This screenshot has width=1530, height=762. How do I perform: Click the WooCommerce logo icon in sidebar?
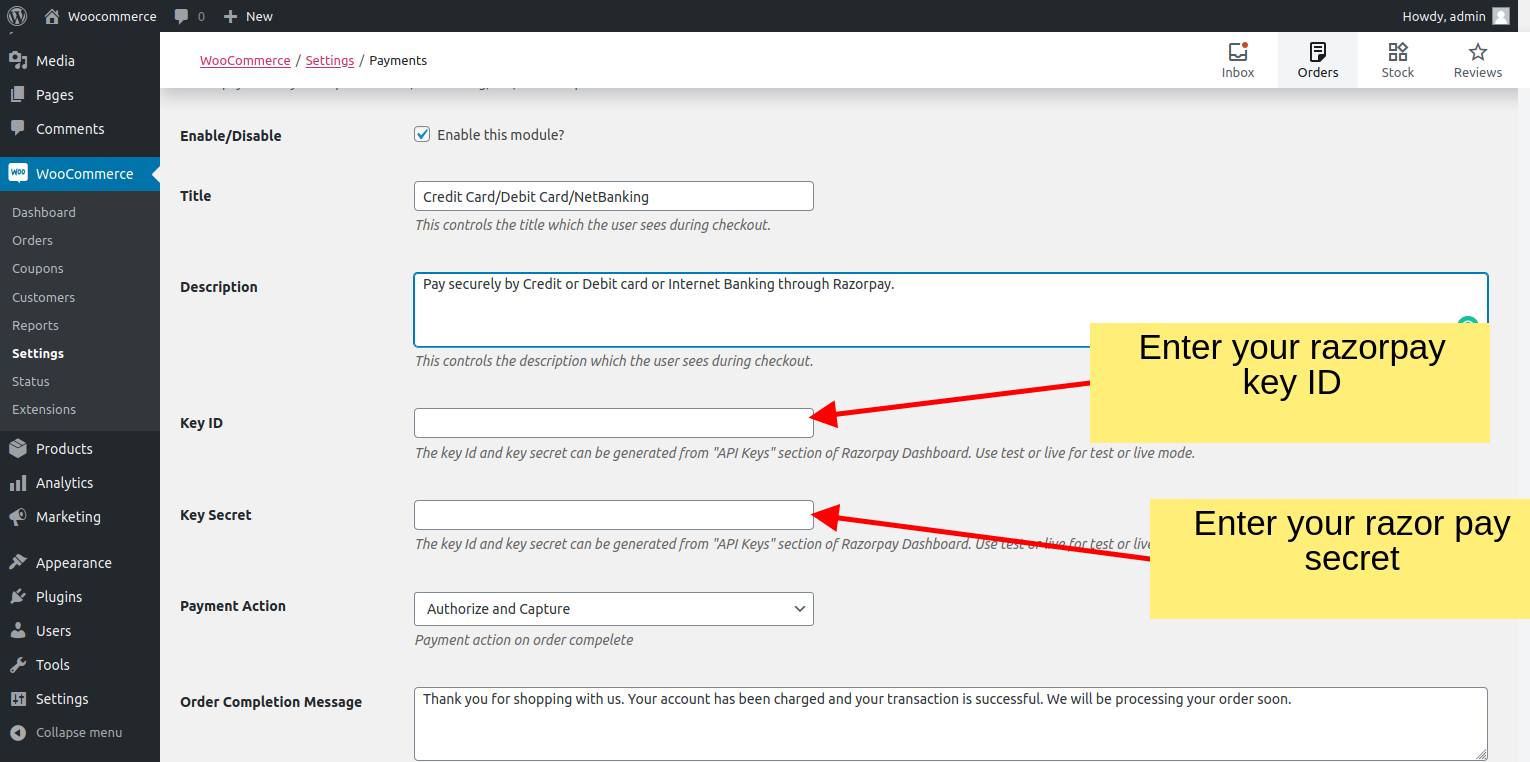pyautogui.click(x=18, y=173)
